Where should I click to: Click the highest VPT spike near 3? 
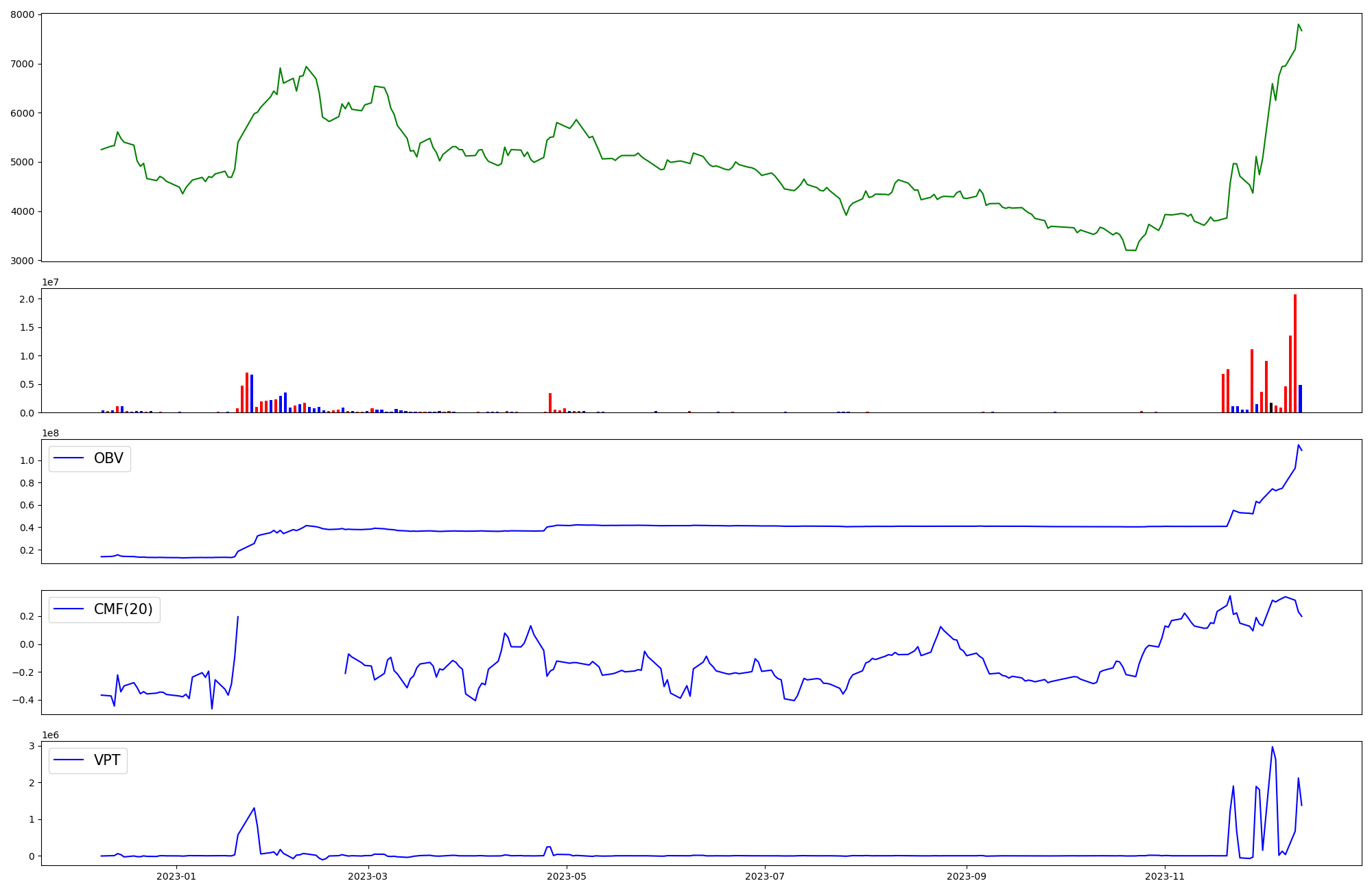1272,747
